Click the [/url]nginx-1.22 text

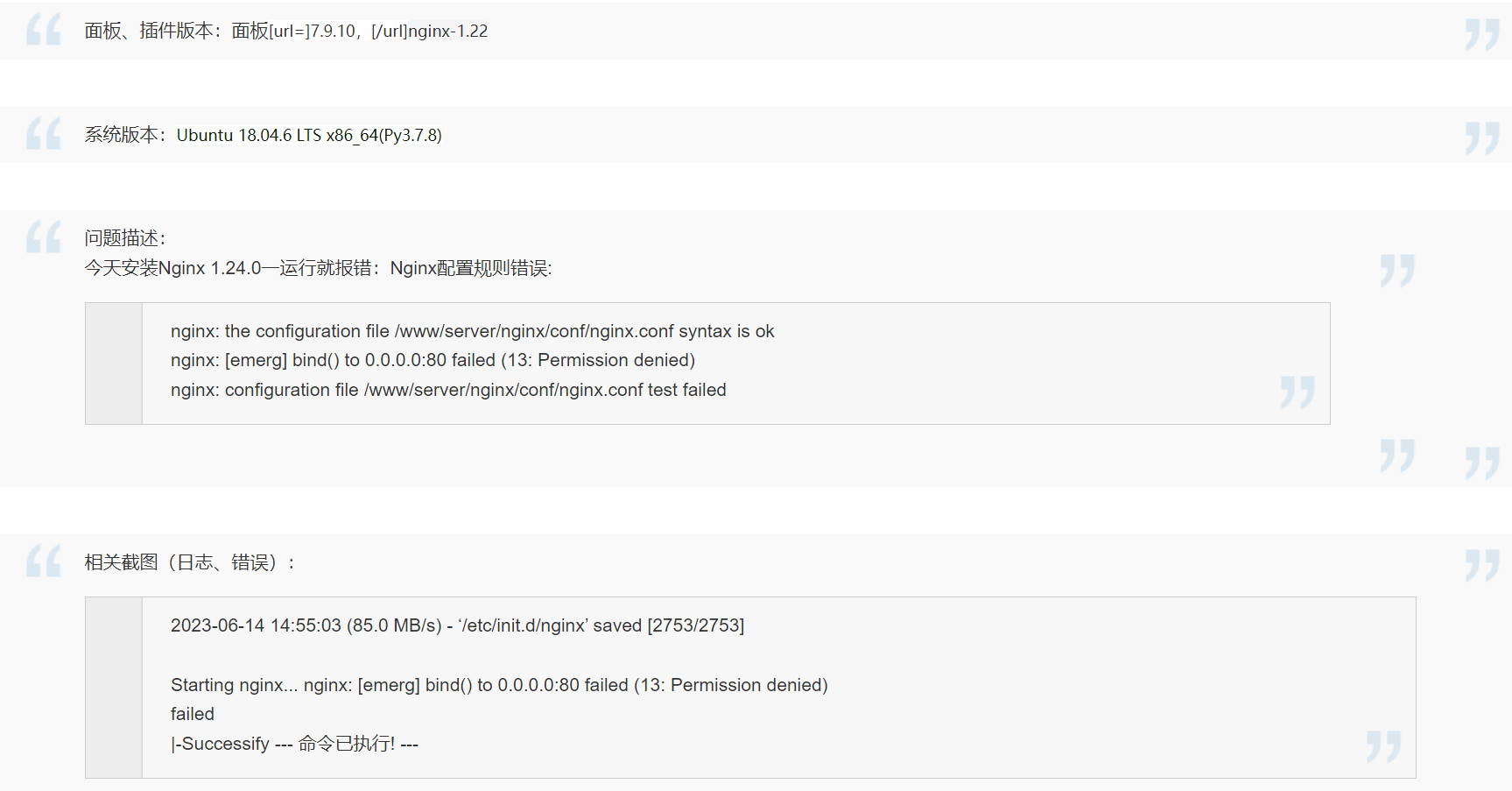[x=429, y=31]
